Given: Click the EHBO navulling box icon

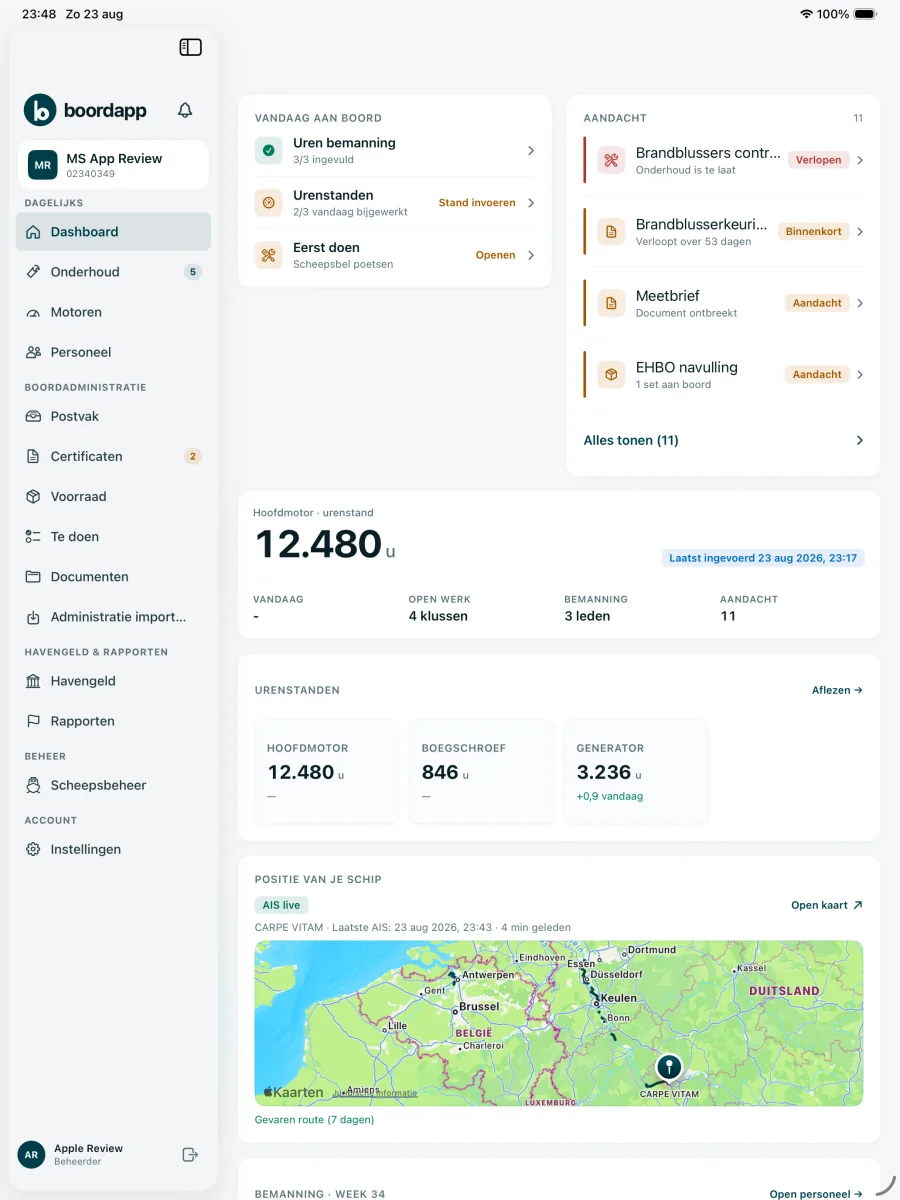Looking at the screenshot, I should pyautogui.click(x=611, y=374).
